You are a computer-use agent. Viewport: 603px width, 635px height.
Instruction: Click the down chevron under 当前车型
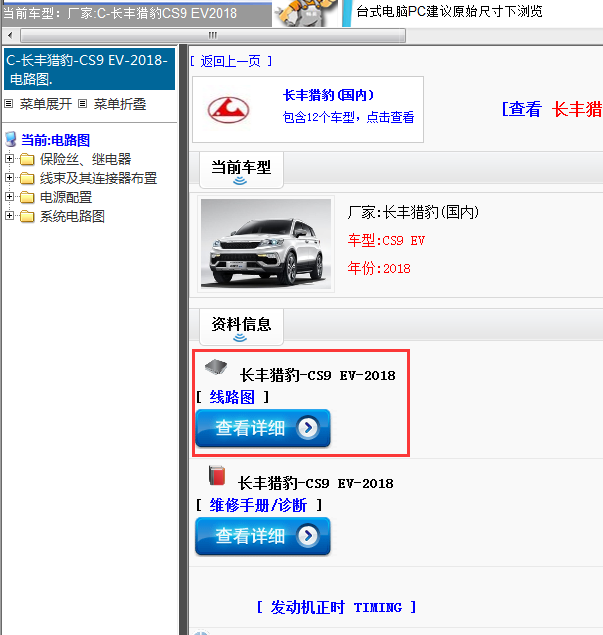point(240,181)
